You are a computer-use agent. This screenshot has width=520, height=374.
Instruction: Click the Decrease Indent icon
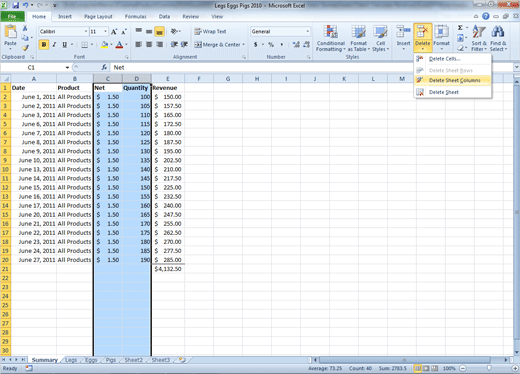(174, 45)
